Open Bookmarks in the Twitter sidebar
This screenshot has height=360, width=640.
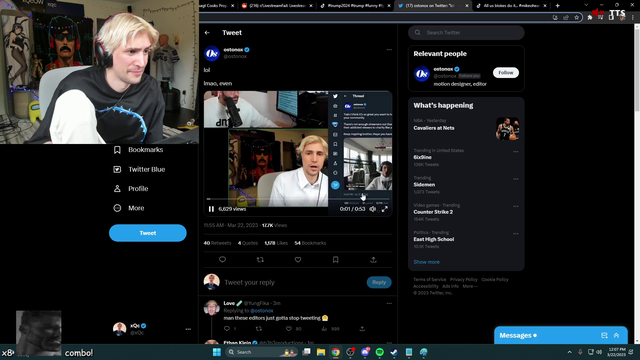coord(138,150)
